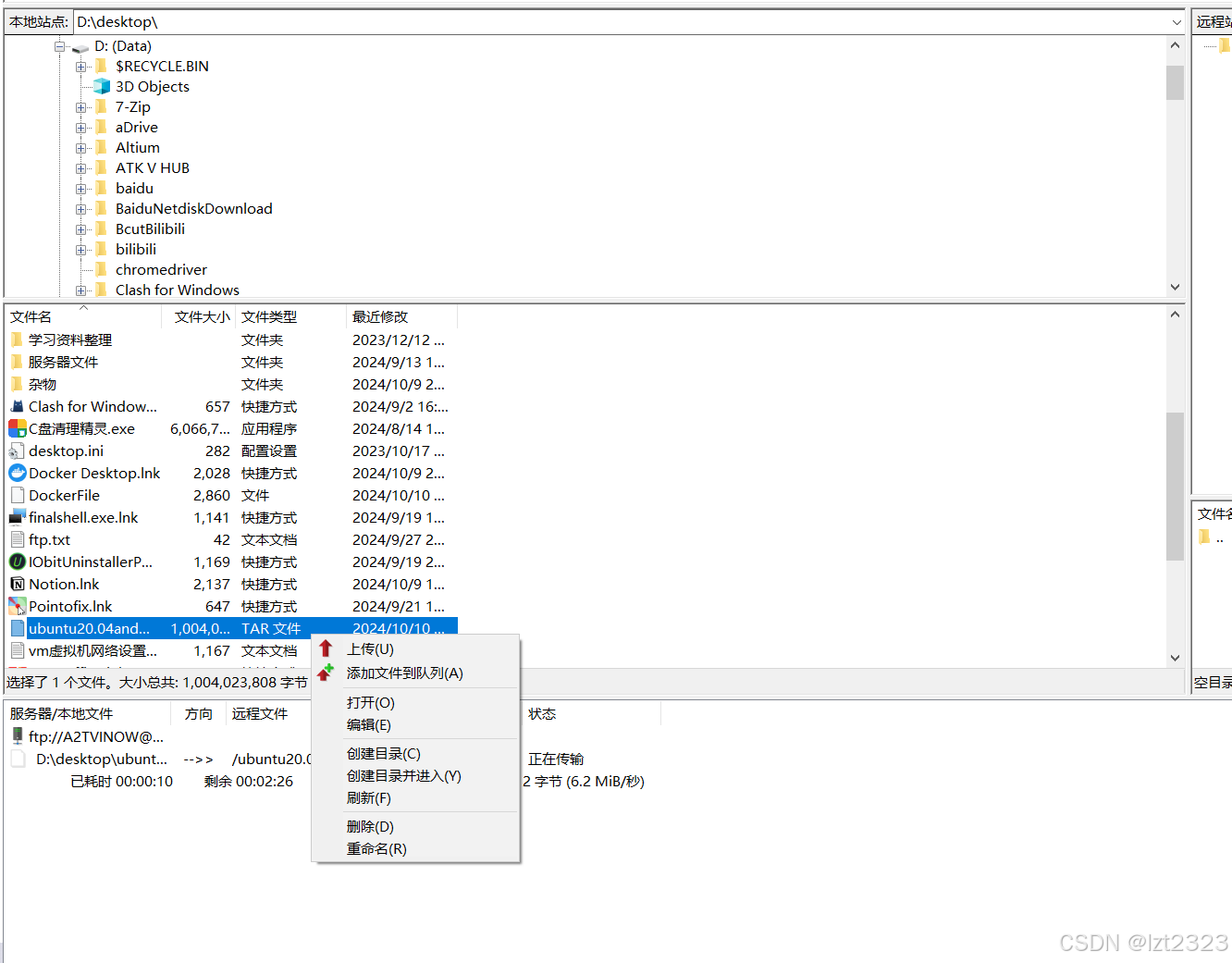Choose 创建目录(C) in context menu
This screenshot has height=963, width=1232.
click(x=416, y=754)
